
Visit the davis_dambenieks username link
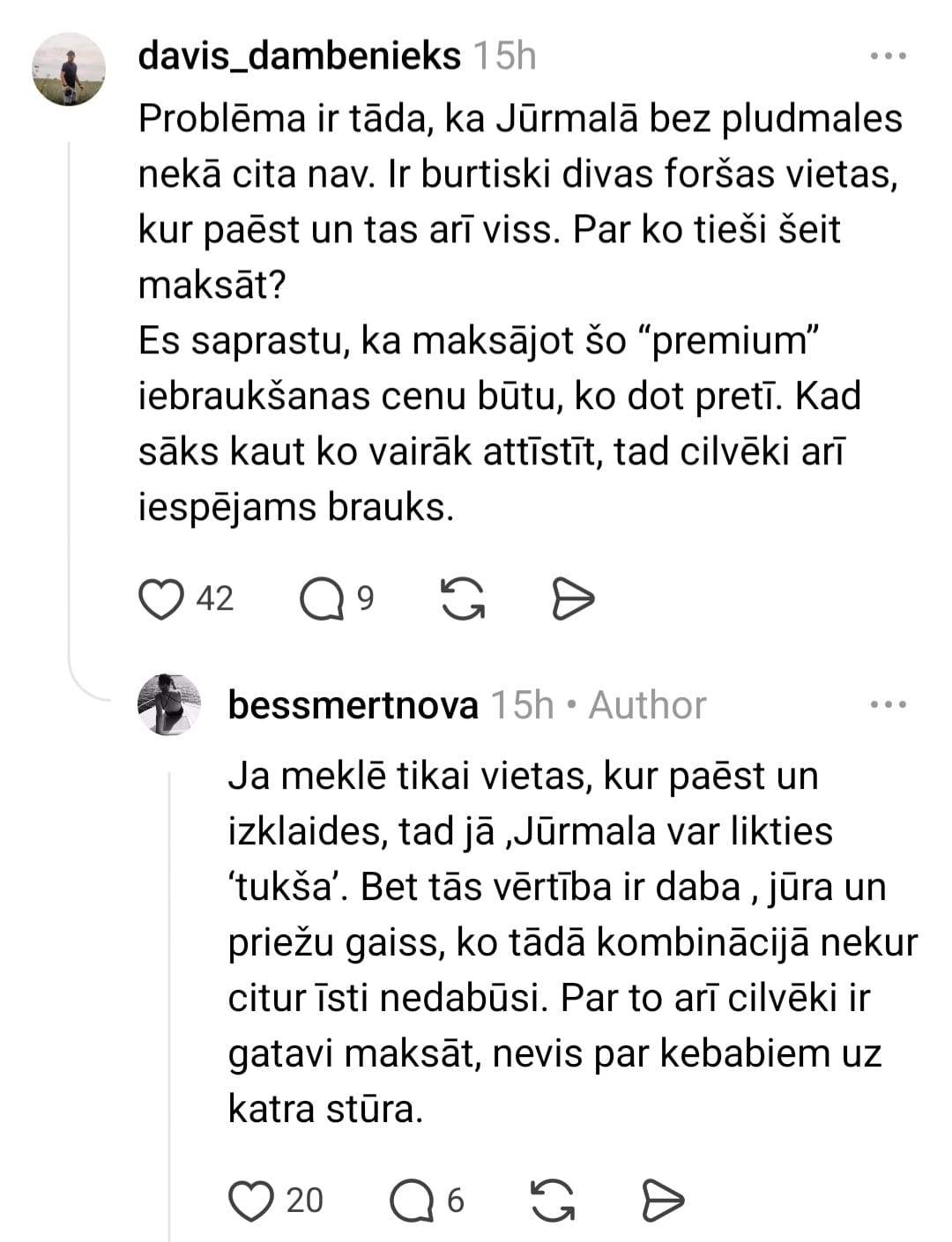[299, 57]
